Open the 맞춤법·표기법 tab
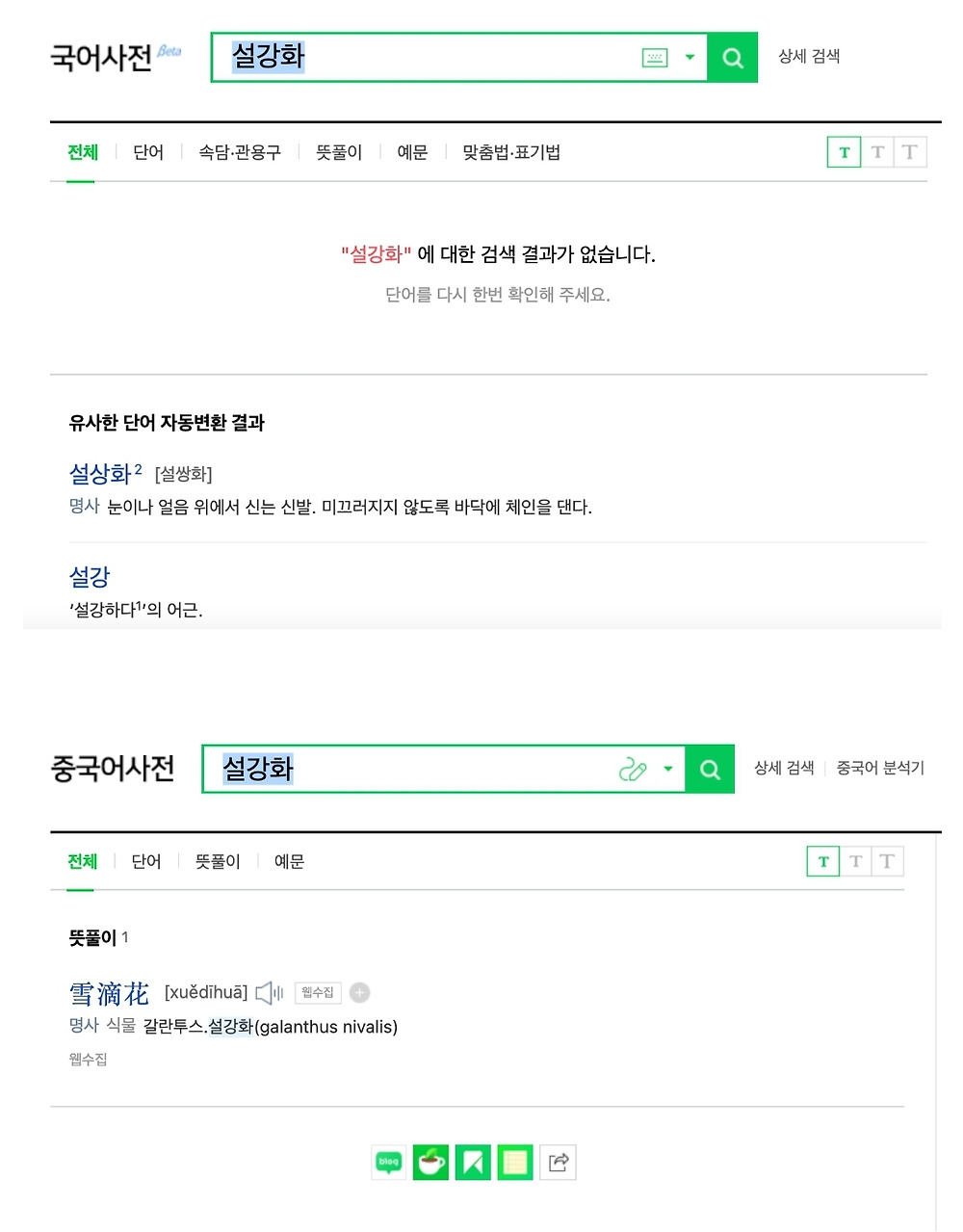Screen dimensions: 963x1232 (511, 152)
